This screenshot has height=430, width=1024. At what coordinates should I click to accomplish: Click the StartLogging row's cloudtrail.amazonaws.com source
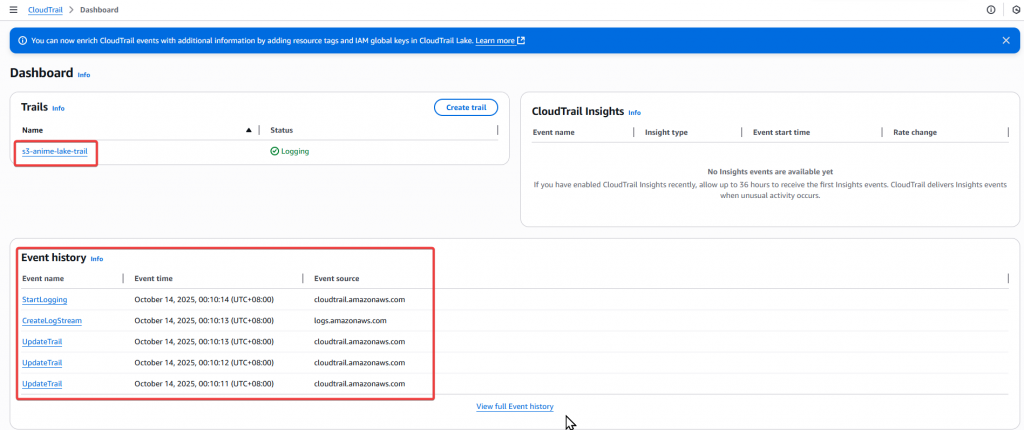point(360,299)
